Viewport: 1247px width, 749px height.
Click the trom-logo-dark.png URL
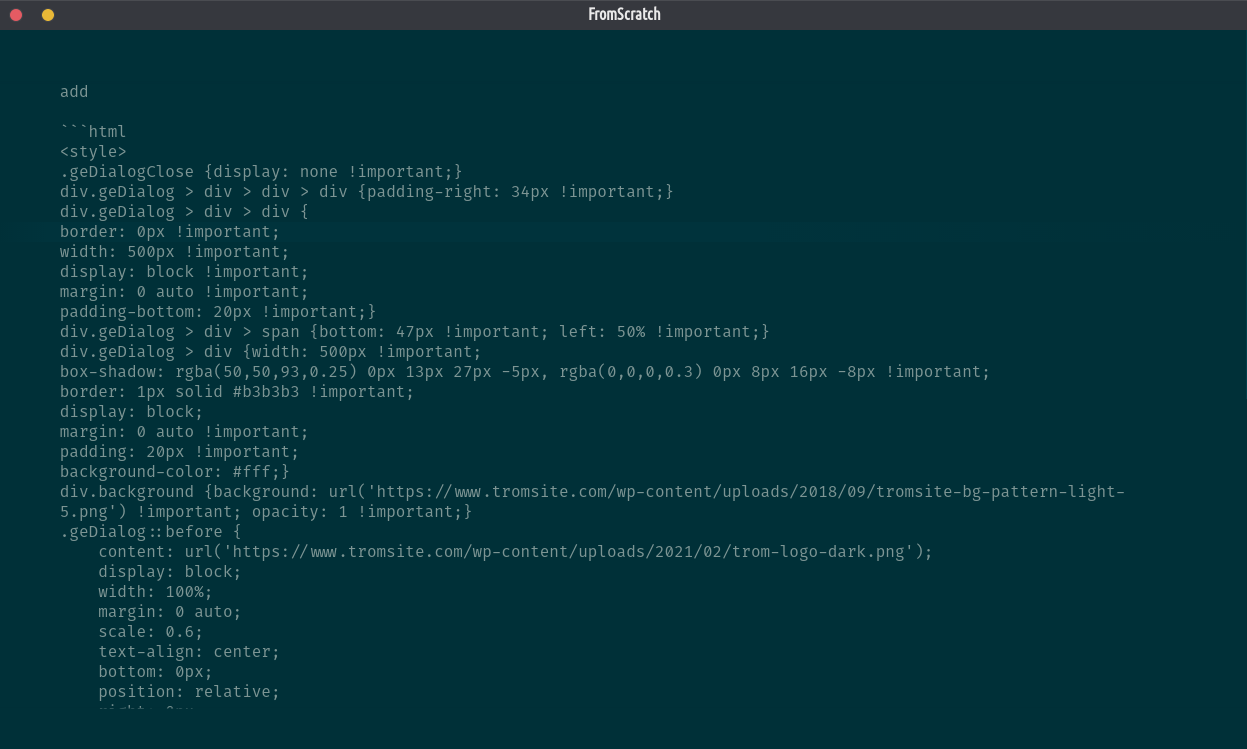click(x=570, y=552)
